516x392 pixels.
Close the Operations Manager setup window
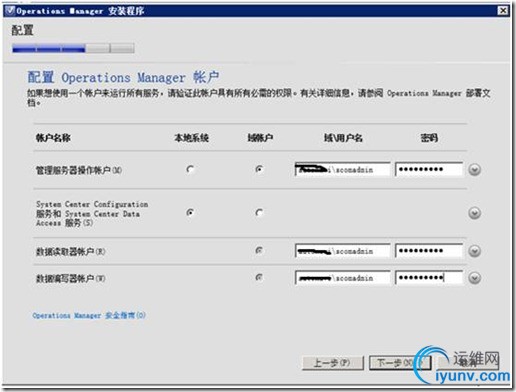pos(503,11)
